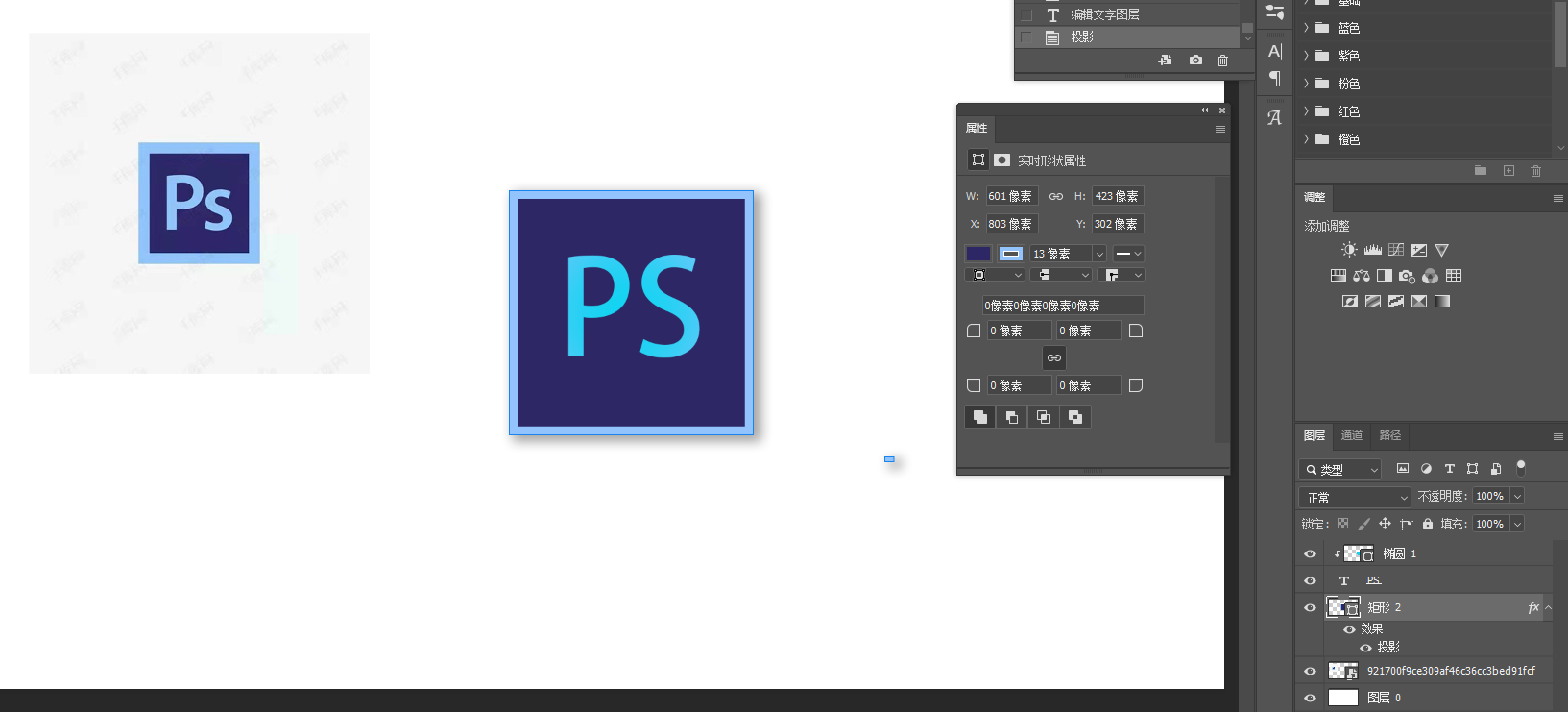Screen dimensions: 1568x712
Task: Filter layers by pixel layers icon
Action: point(1403,469)
